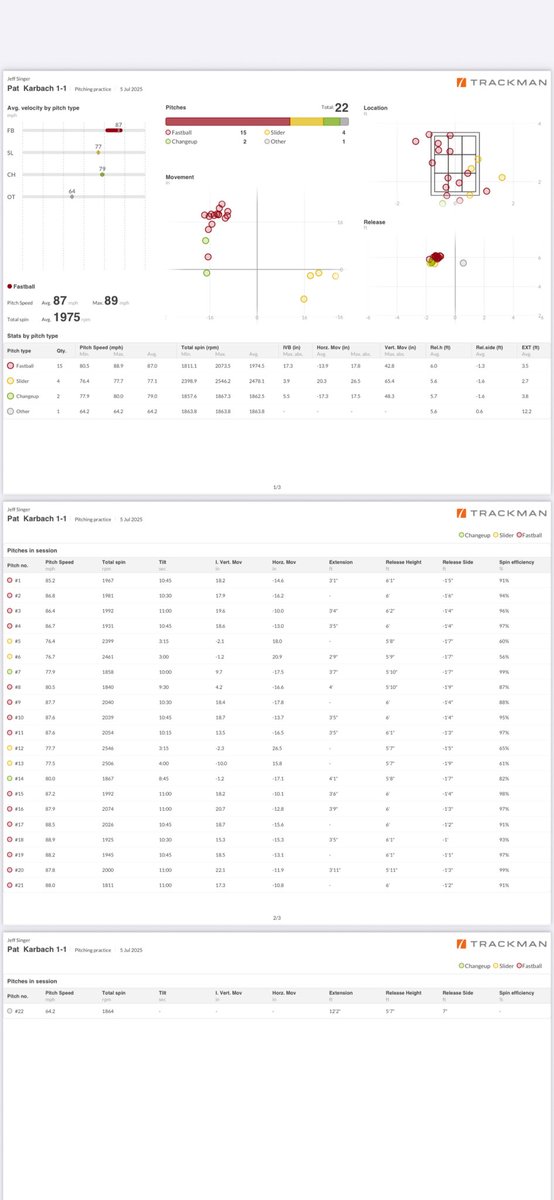
Task: Select the Other legend circle under the Pitches bar
Action: point(267,142)
